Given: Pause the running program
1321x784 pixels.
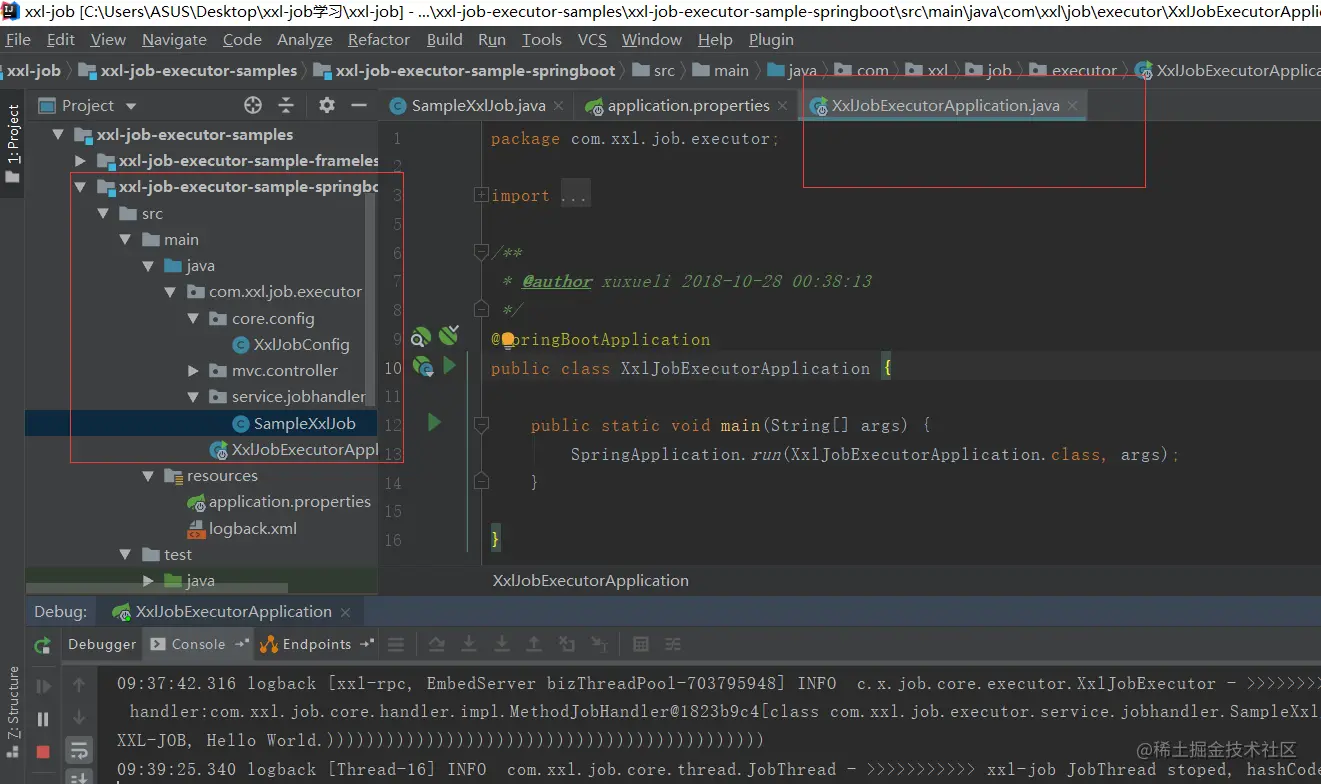Looking at the screenshot, I should (43, 719).
